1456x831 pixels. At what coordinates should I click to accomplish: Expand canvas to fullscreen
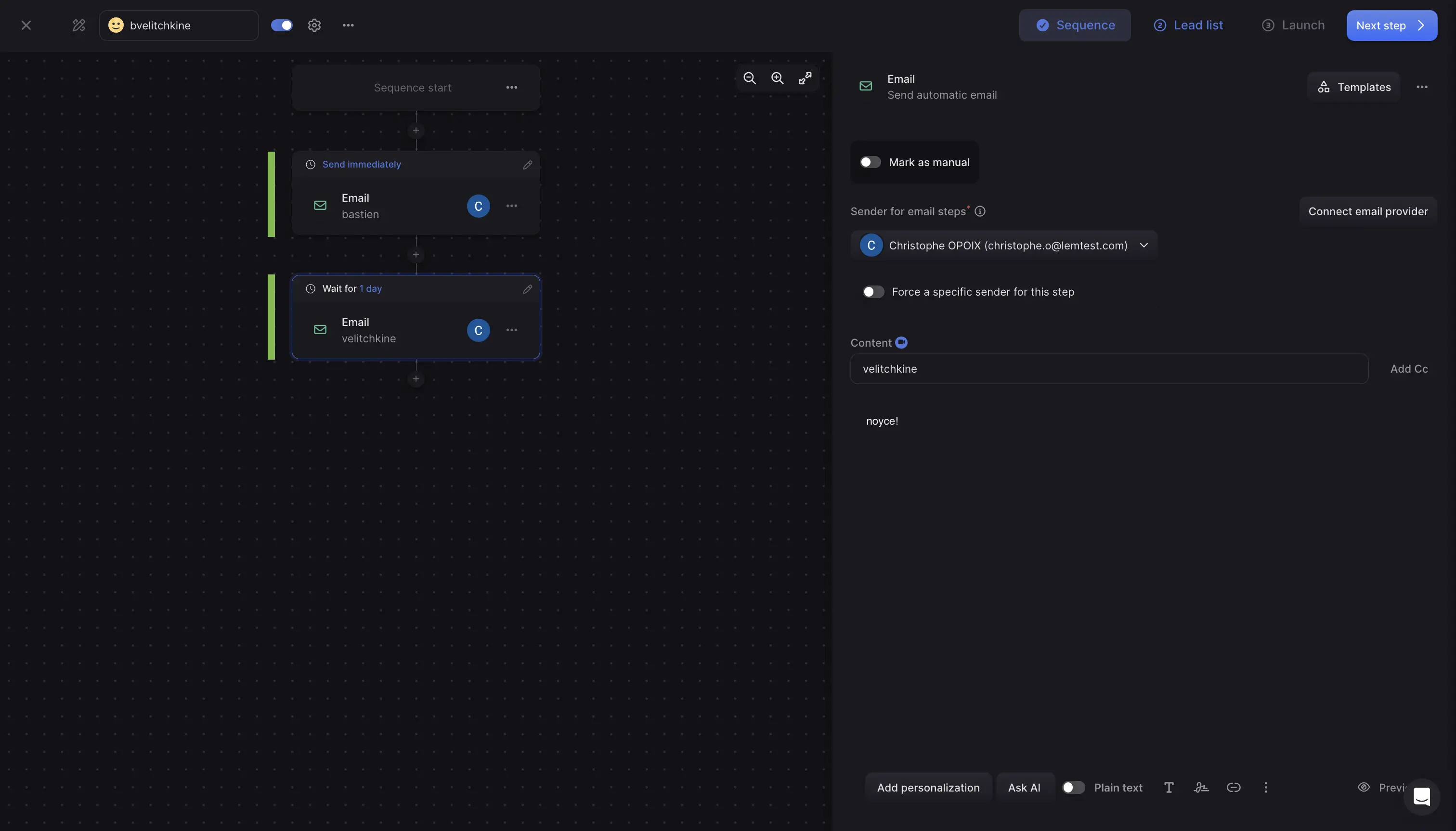[x=805, y=78]
